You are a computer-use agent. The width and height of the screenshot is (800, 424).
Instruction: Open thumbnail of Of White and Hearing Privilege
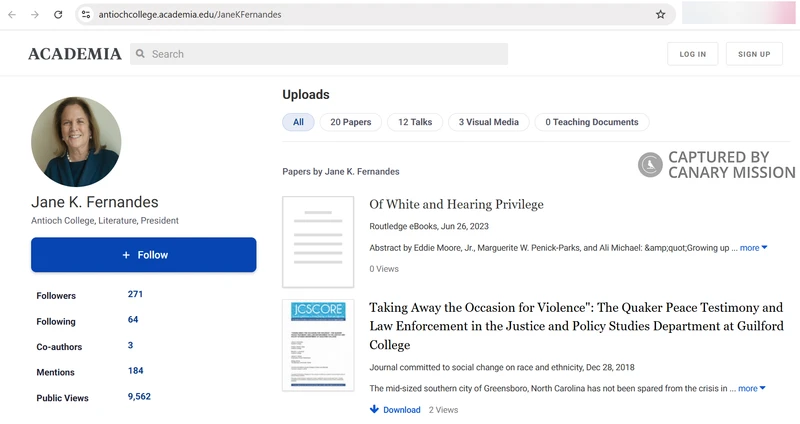tap(318, 242)
